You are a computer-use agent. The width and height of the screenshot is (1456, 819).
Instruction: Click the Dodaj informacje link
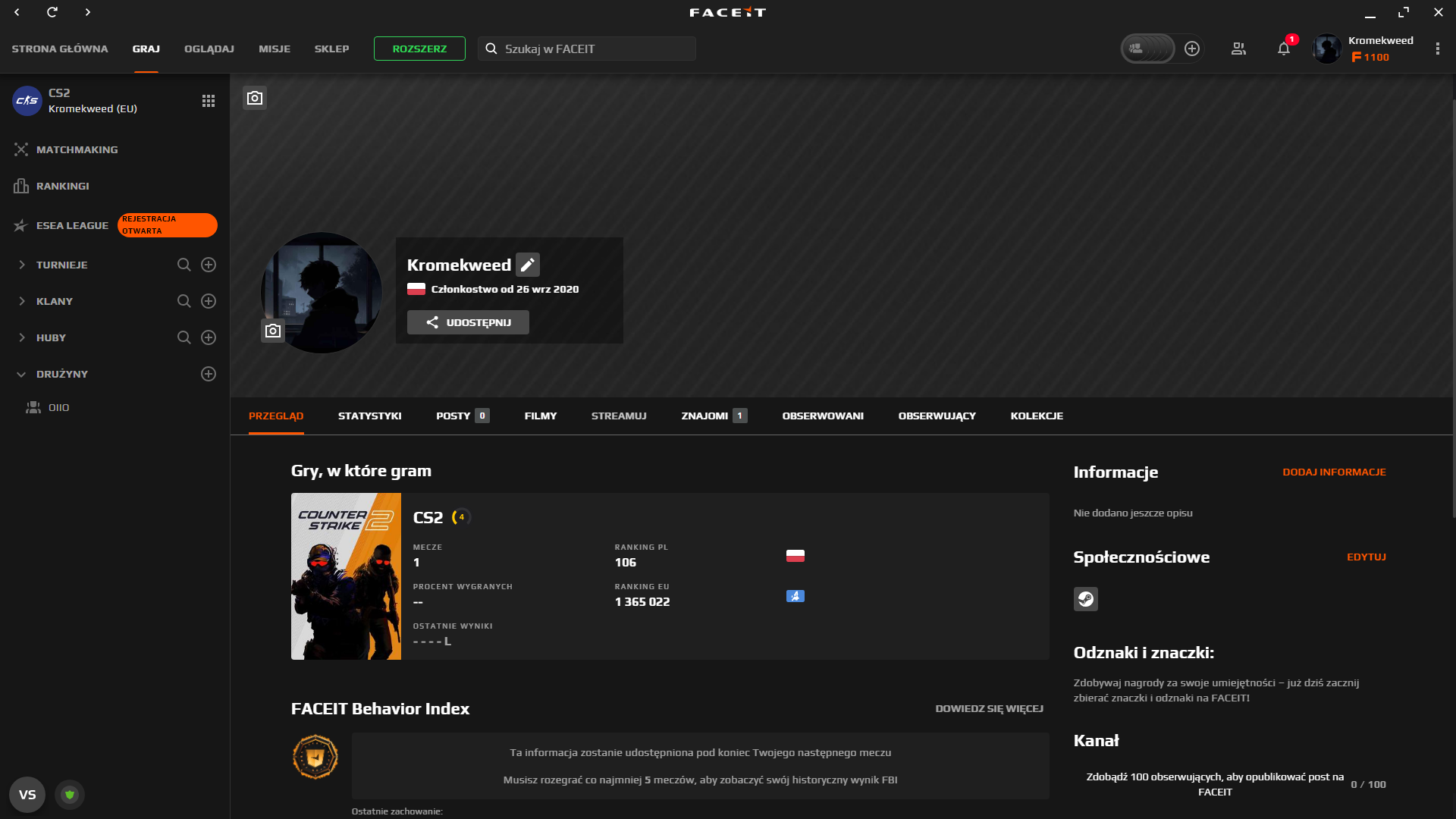1334,472
